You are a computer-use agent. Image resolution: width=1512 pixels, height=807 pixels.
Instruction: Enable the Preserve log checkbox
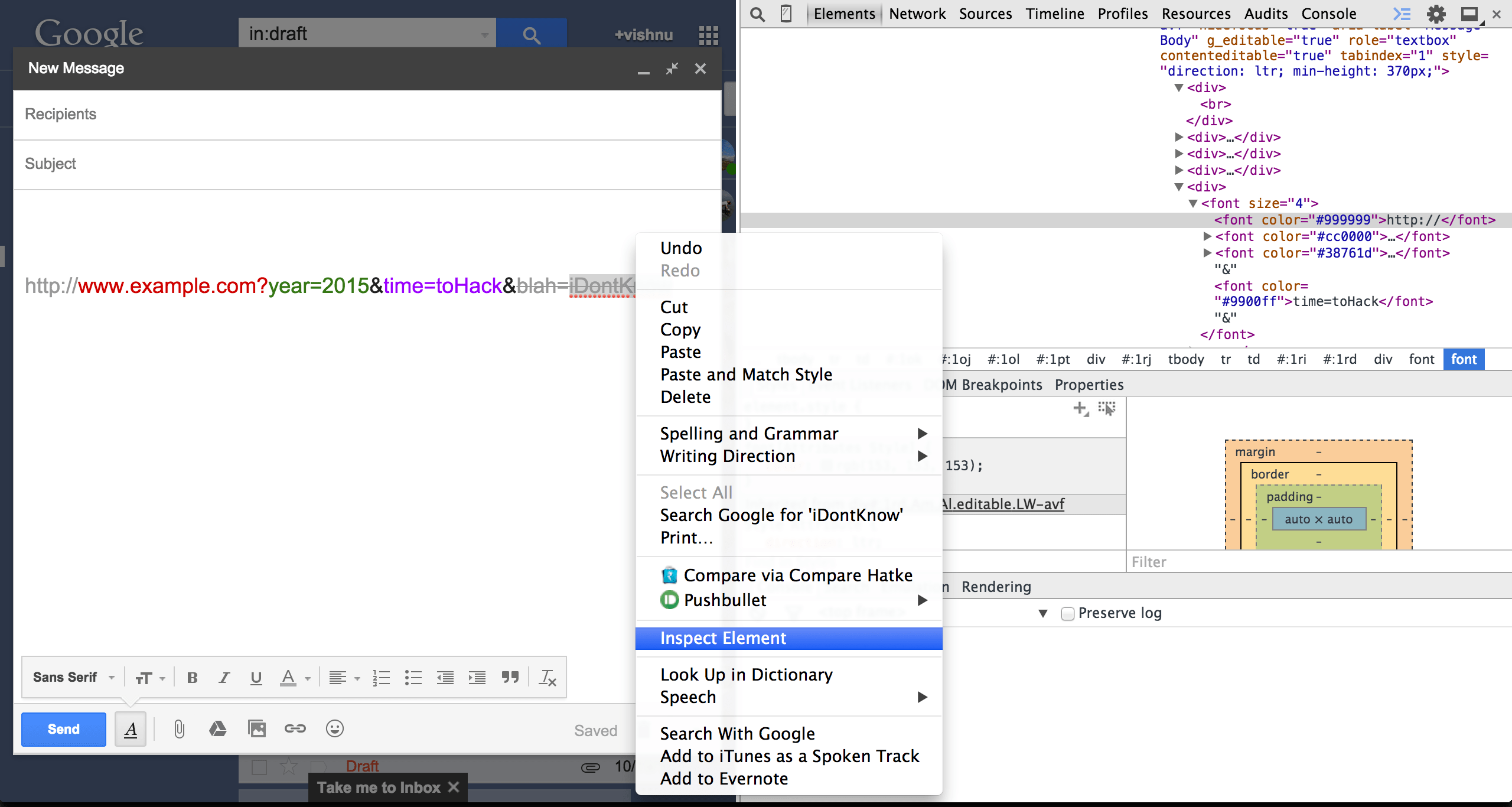pyautogui.click(x=1067, y=613)
